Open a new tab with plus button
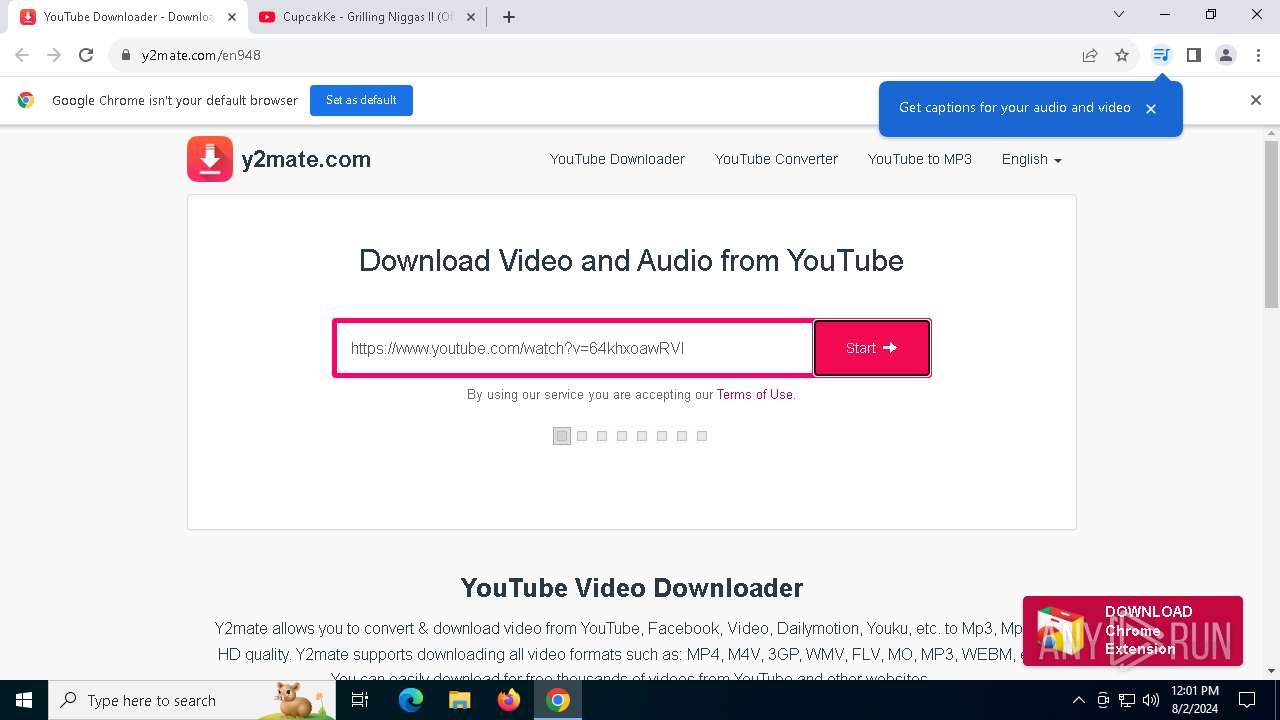The image size is (1280, 720). point(509,17)
